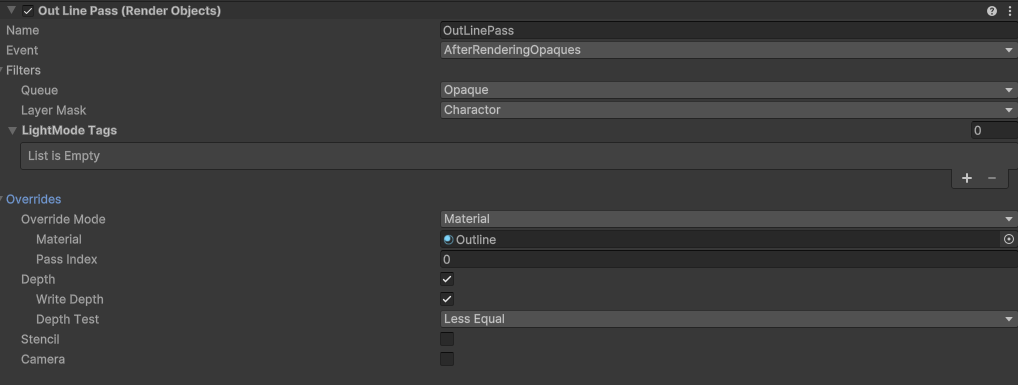Viewport: 1018px width, 385px height.
Task: Add a LightMode tag with plus button
Action: coord(967,178)
